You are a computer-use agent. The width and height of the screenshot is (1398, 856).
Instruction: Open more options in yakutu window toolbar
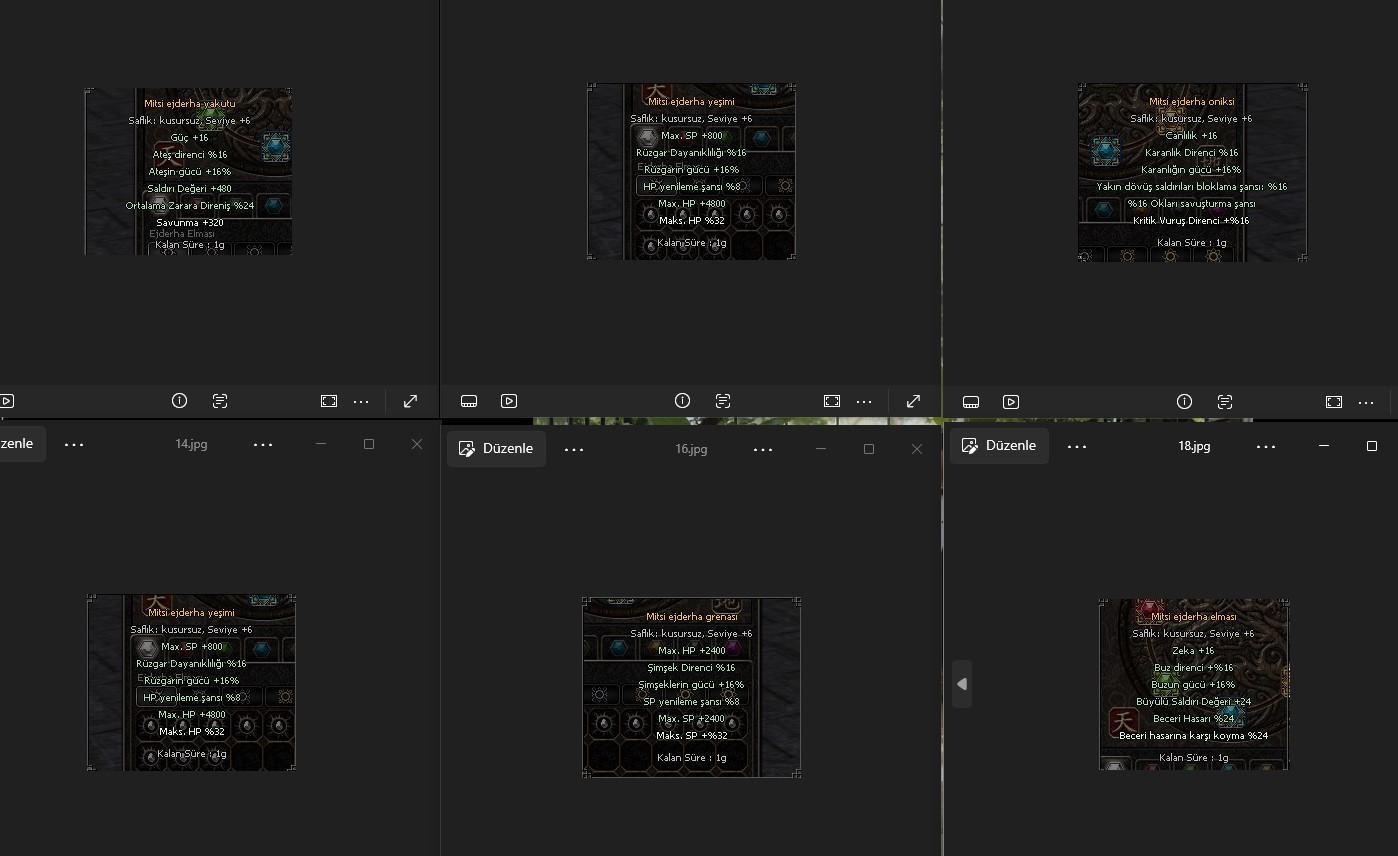click(362, 401)
